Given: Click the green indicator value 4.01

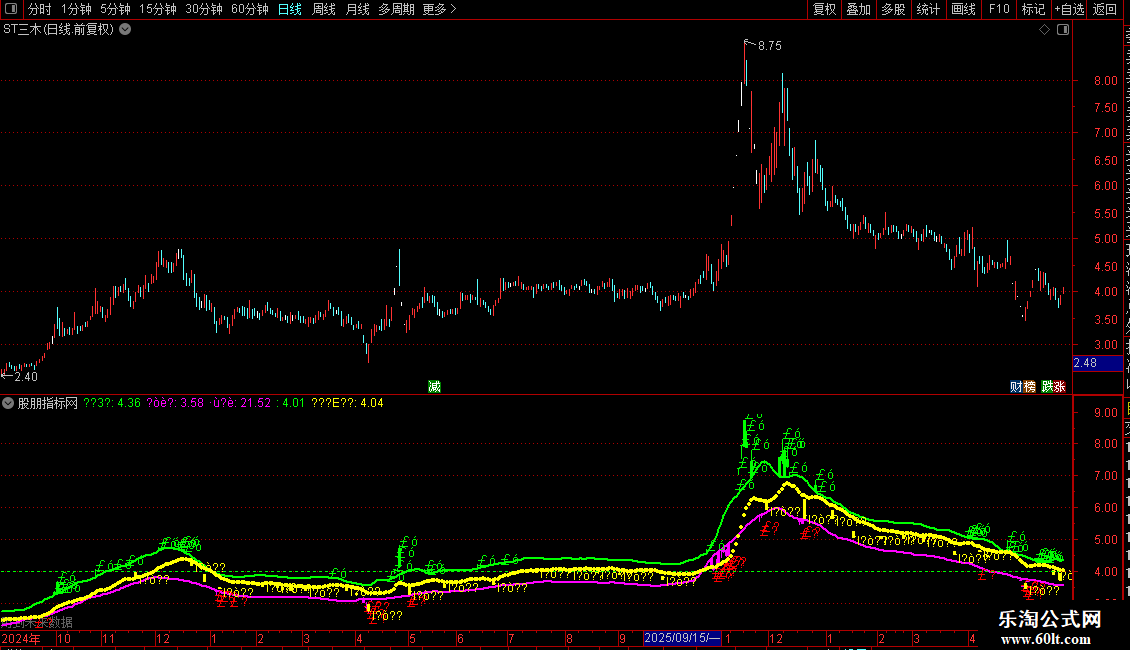Looking at the screenshot, I should point(293,404).
